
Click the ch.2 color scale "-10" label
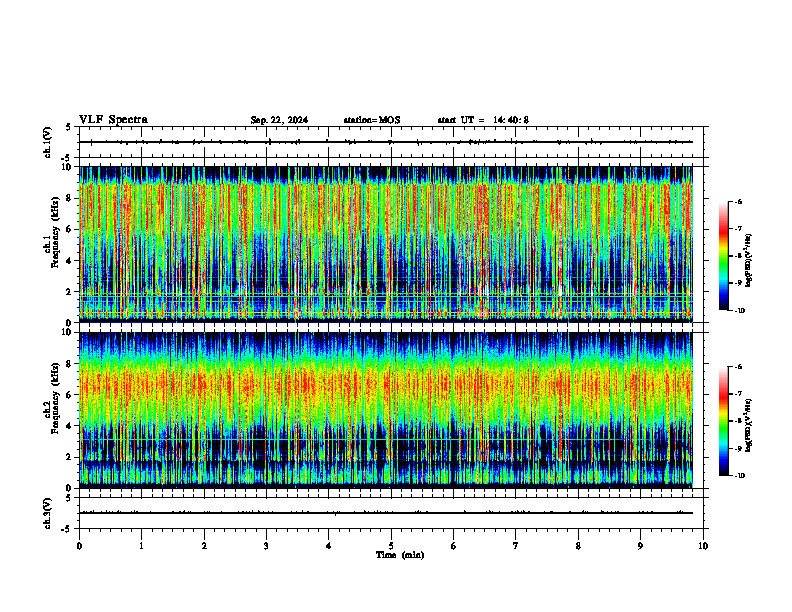pos(739,476)
